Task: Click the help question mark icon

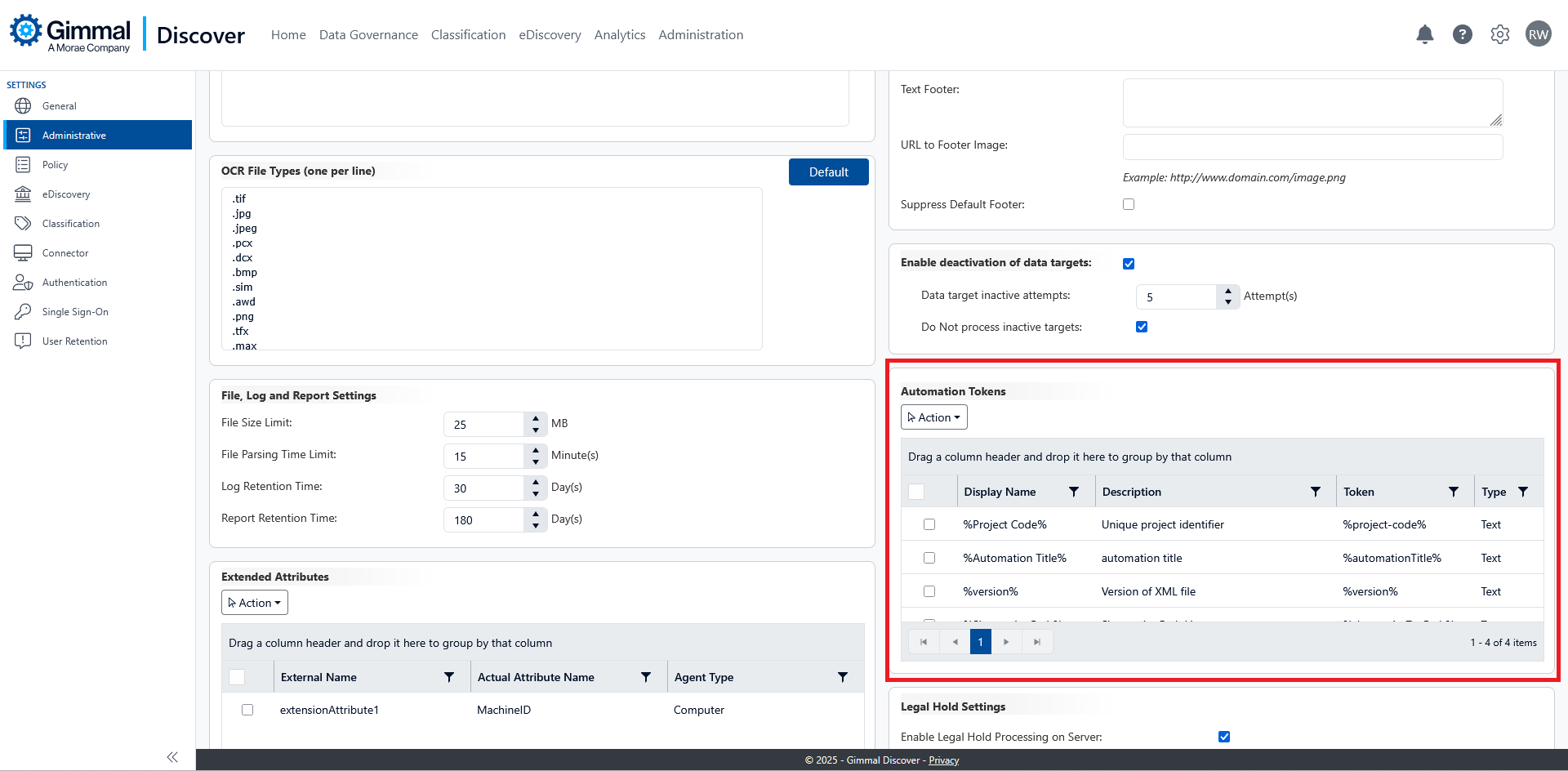Action: coord(1462,34)
